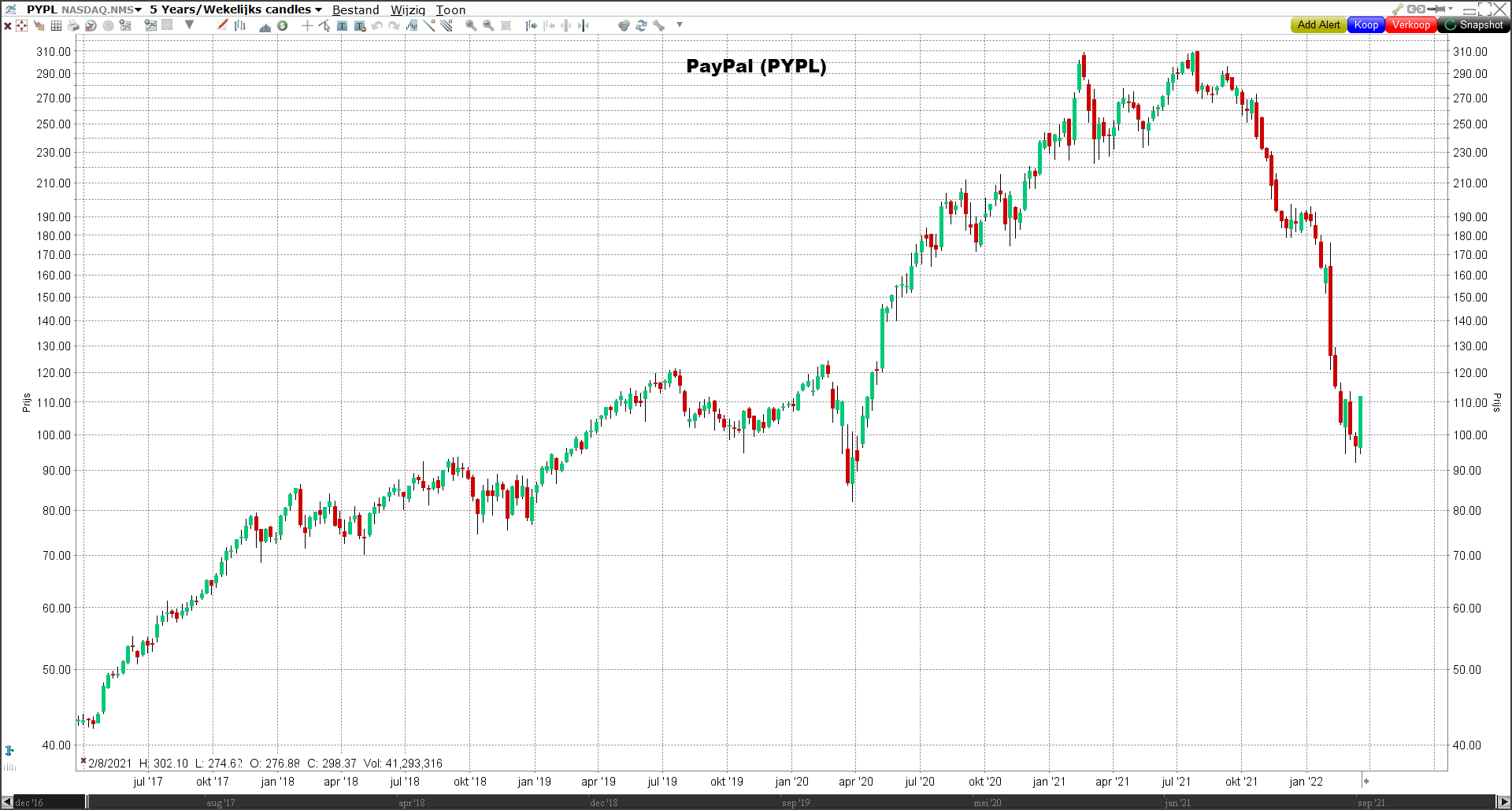Click the timeline scrollbar left arrow
Image resolution: width=1512 pixels, height=810 pixels.
click(x=7, y=802)
